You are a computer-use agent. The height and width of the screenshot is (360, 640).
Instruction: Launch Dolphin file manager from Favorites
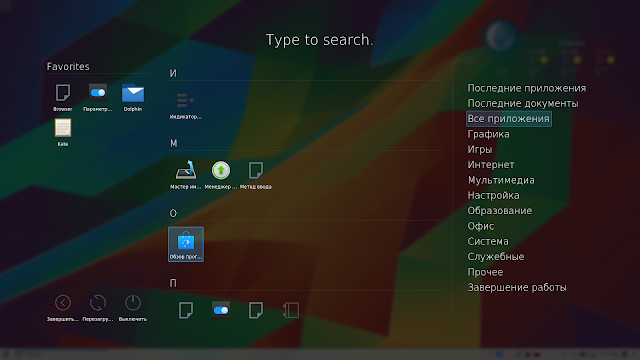[x=133, y=97]
